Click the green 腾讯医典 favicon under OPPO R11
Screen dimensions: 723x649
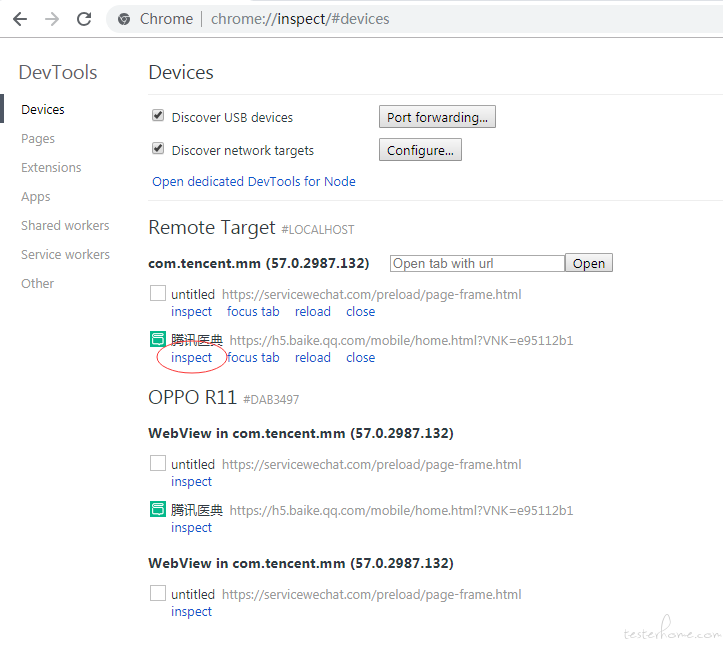[158, 509]
